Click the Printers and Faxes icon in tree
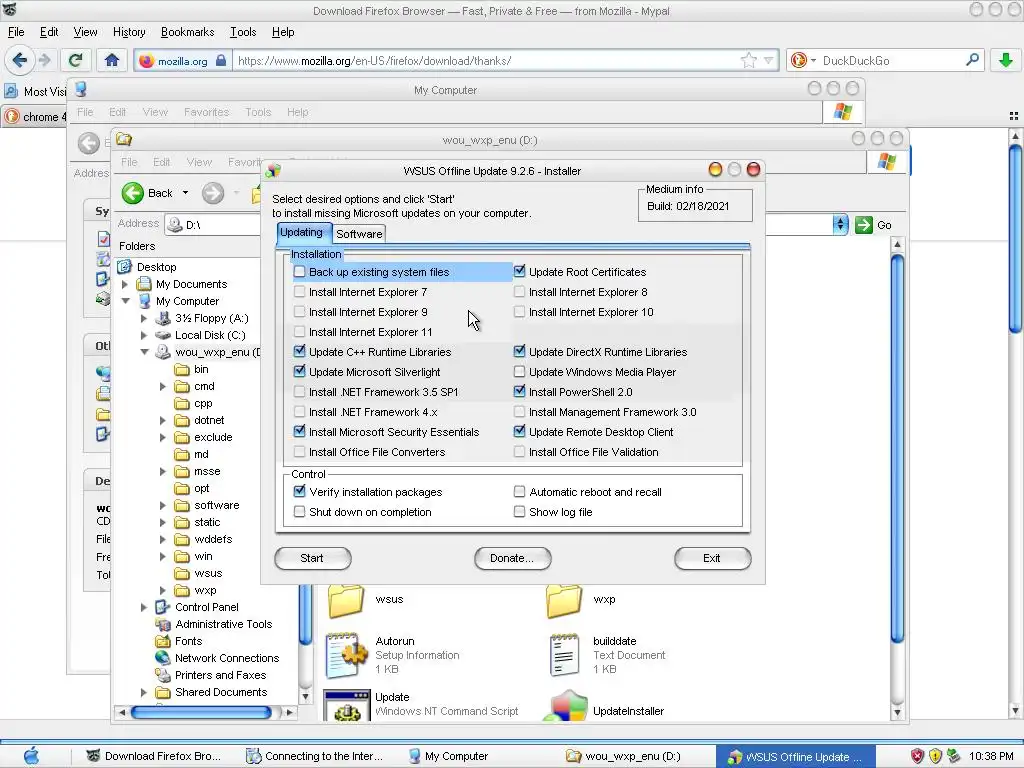Screen dimensions: 1024x768 point(162,675)
